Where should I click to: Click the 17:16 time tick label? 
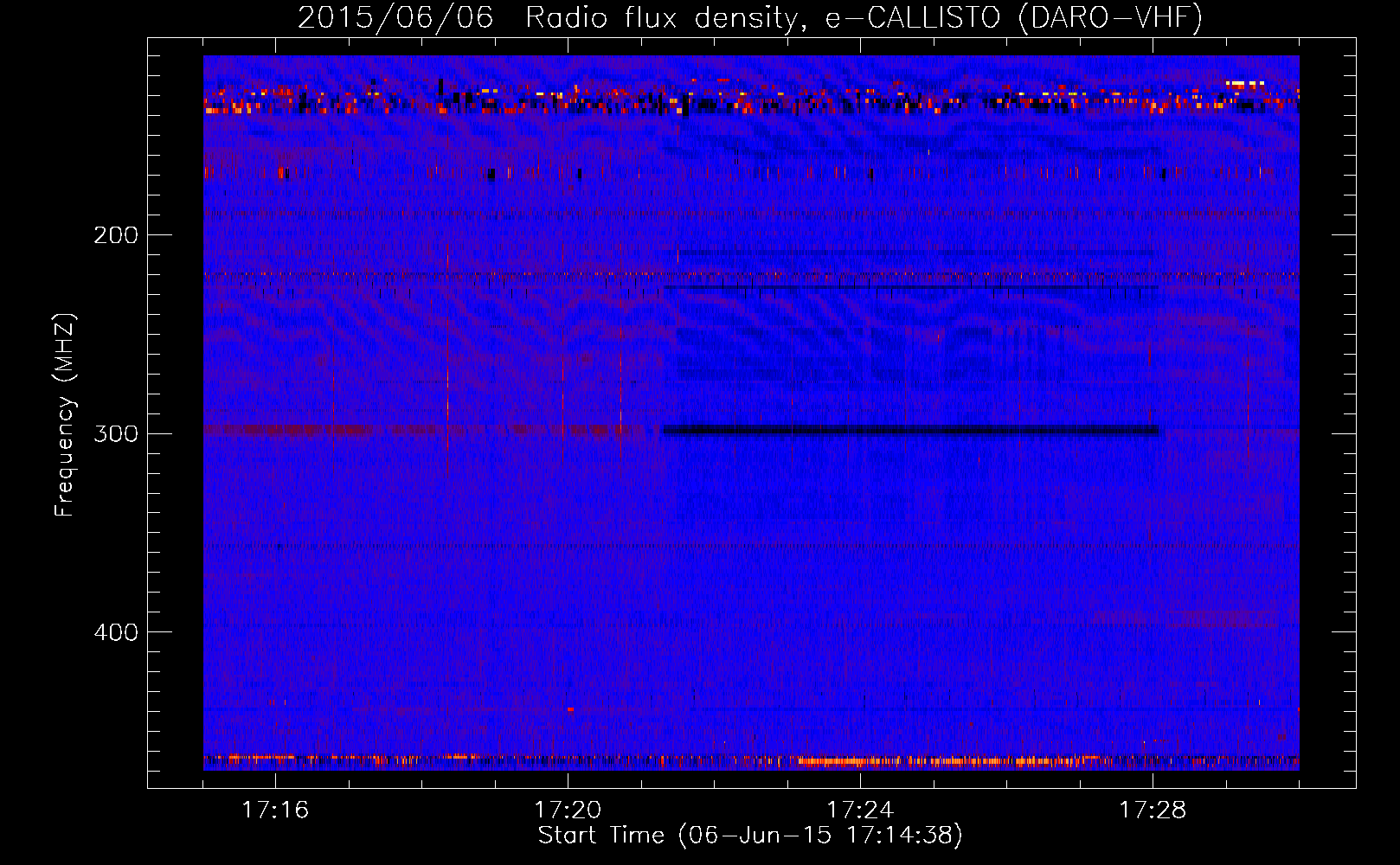pos(275,811)
